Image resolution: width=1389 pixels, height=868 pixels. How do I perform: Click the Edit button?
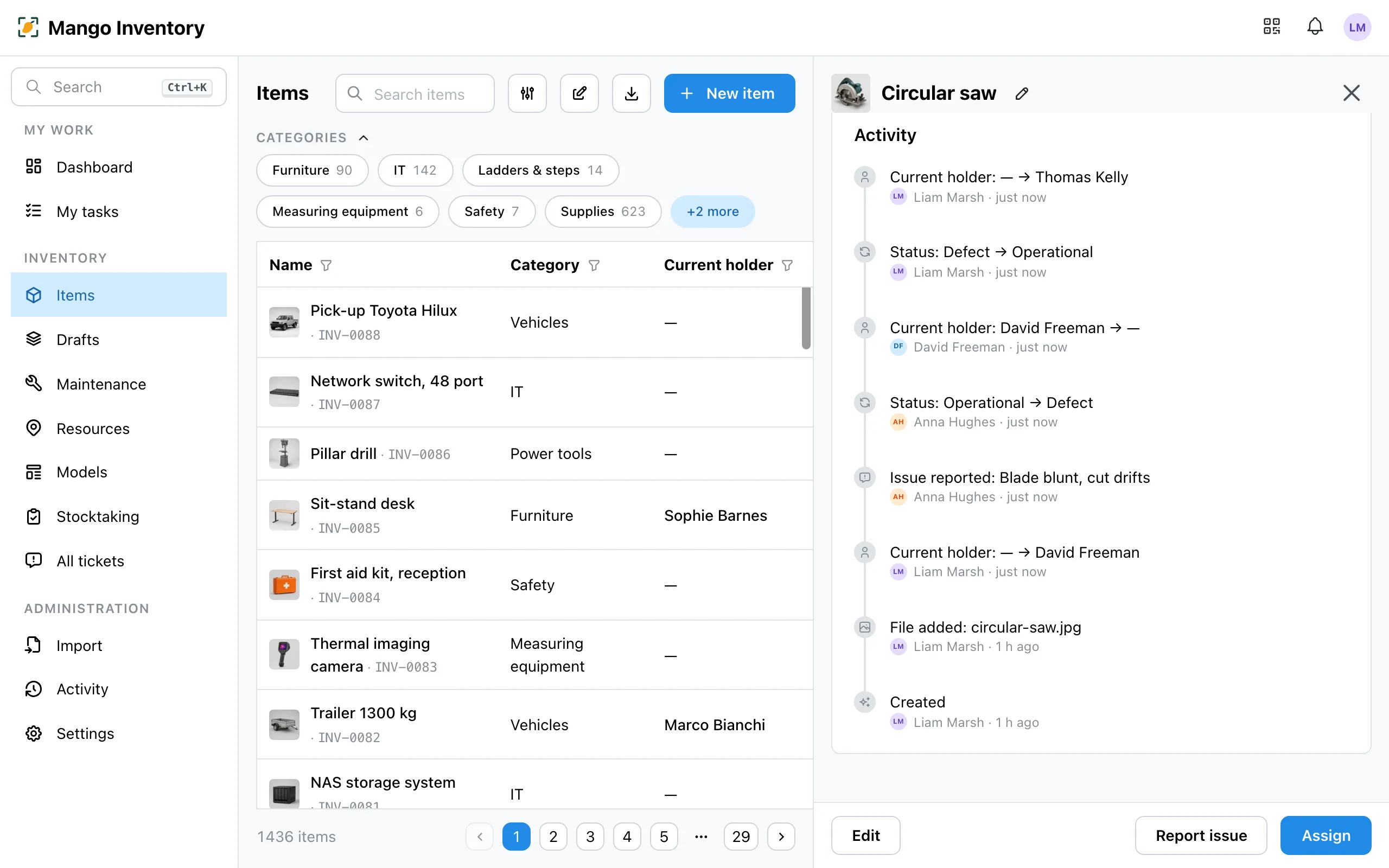click(x=865, y=835)
